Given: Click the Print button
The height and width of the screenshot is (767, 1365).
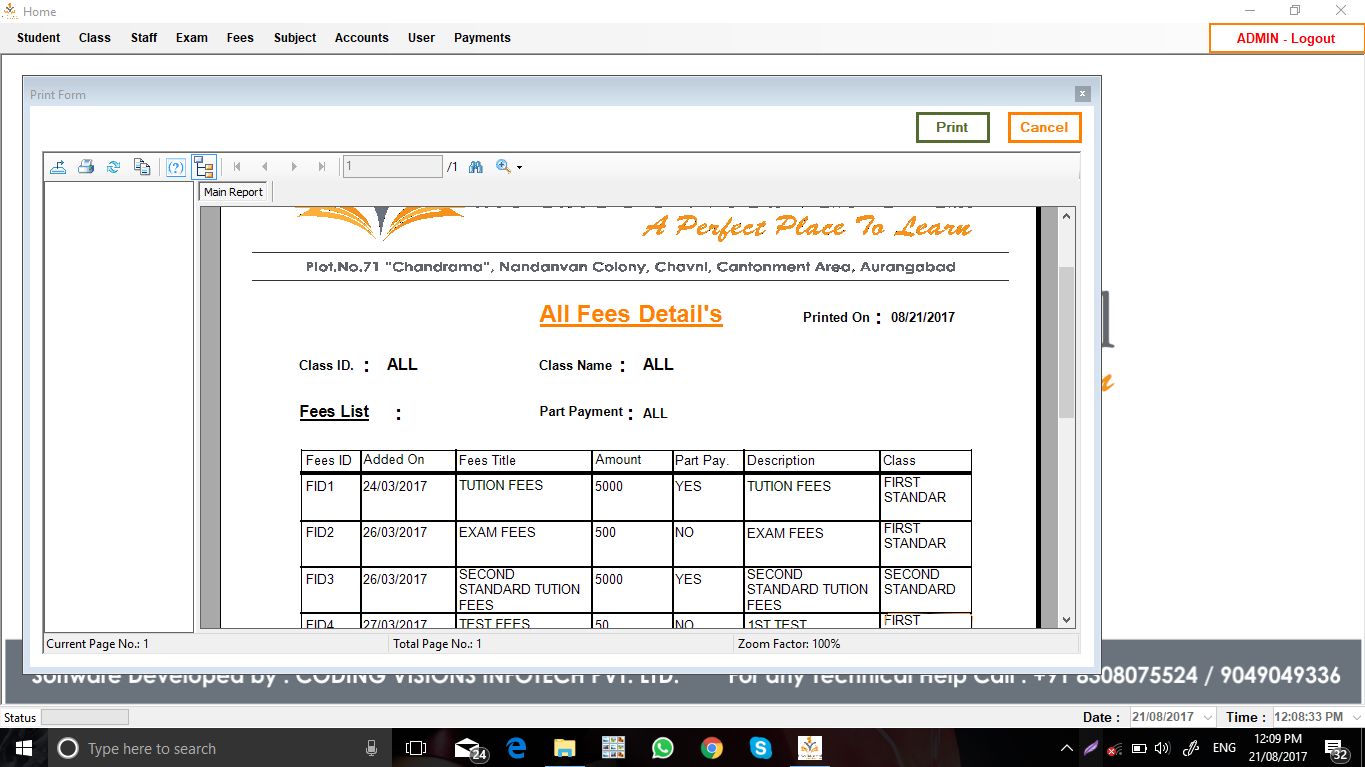Looking at the screenshot, I should (952, 127).
